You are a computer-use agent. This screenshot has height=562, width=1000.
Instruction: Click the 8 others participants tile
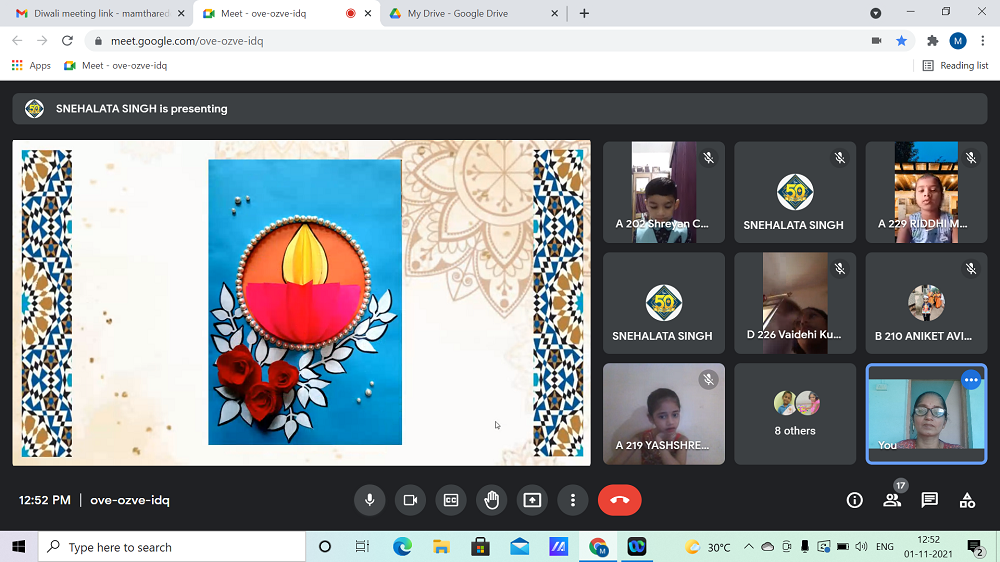[x=795, y=414]
